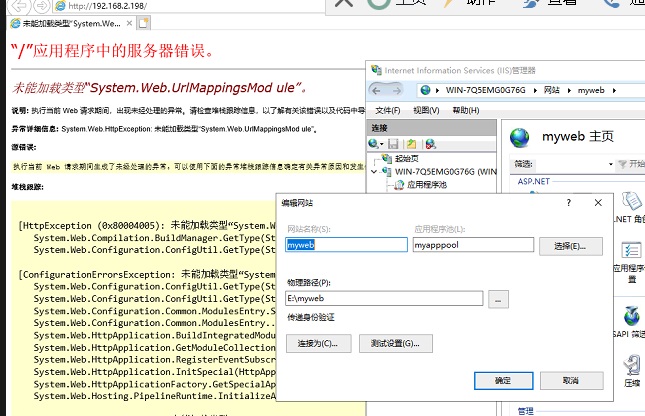
Task: Click the 物理路径 input field
Action: [x=384, y=298]
